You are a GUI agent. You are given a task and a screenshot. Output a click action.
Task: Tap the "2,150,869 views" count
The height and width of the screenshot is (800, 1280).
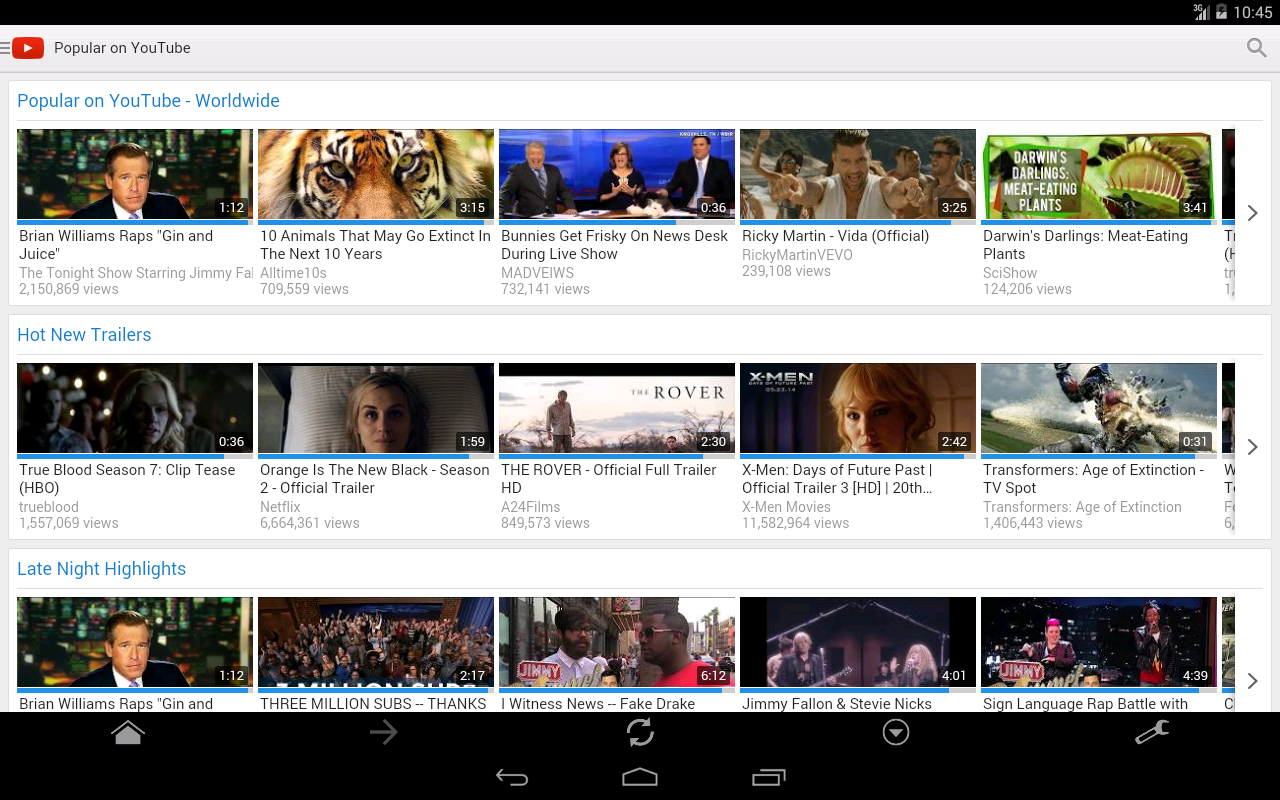coord(69,289)
